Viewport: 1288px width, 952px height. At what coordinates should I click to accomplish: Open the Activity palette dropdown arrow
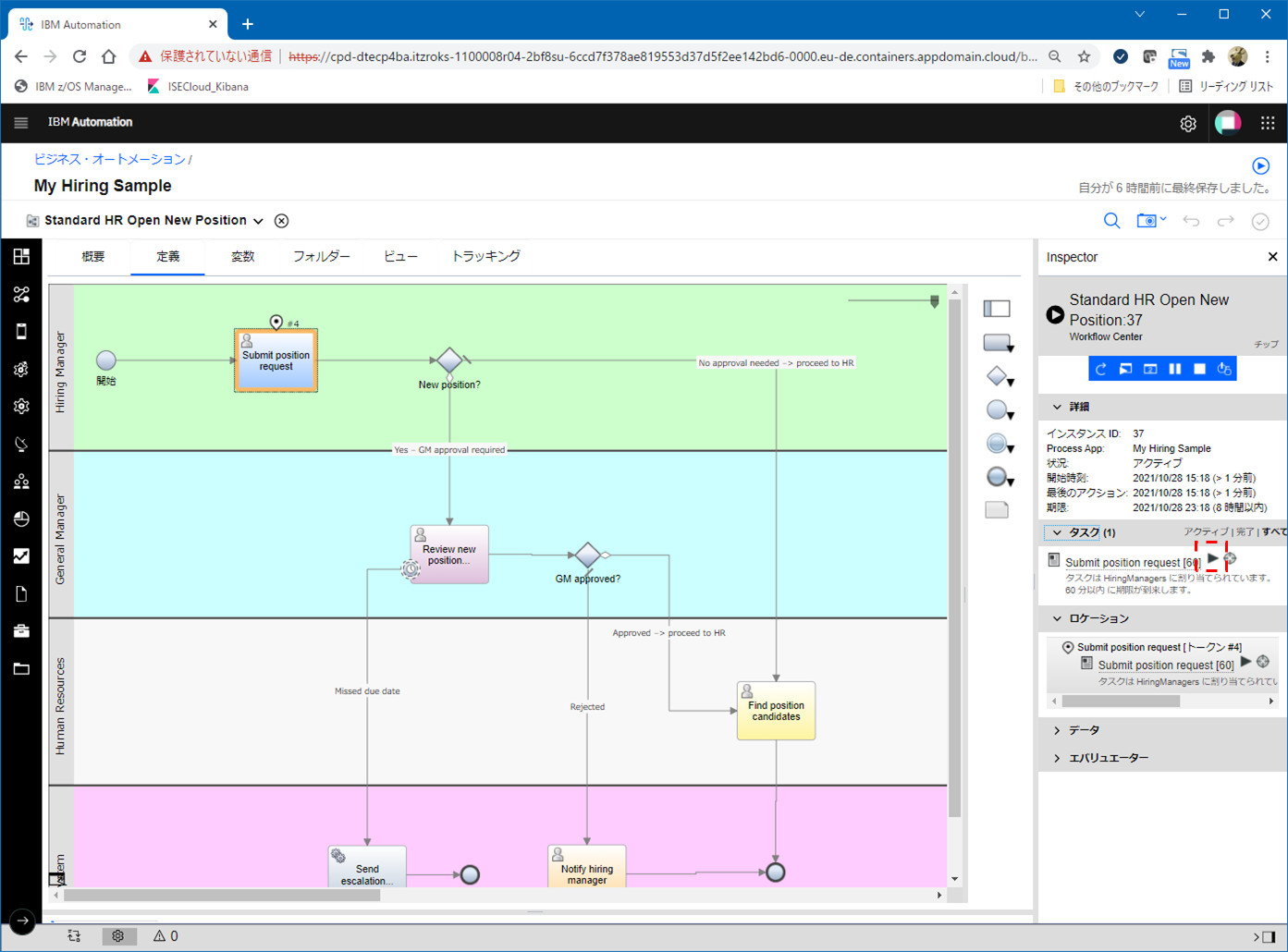[x=1011, y=348]
